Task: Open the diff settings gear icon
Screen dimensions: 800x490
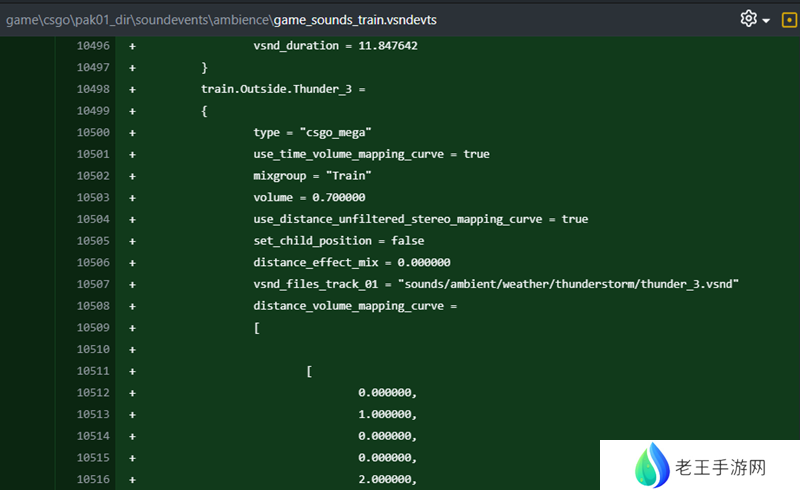Action: pos(748,19)
